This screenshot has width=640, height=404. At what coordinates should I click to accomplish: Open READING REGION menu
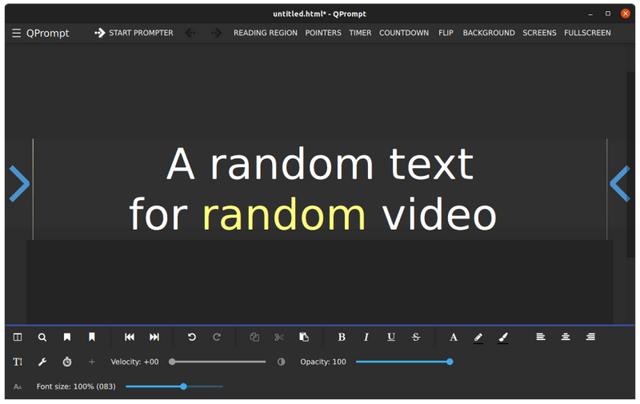click(265, 33)
